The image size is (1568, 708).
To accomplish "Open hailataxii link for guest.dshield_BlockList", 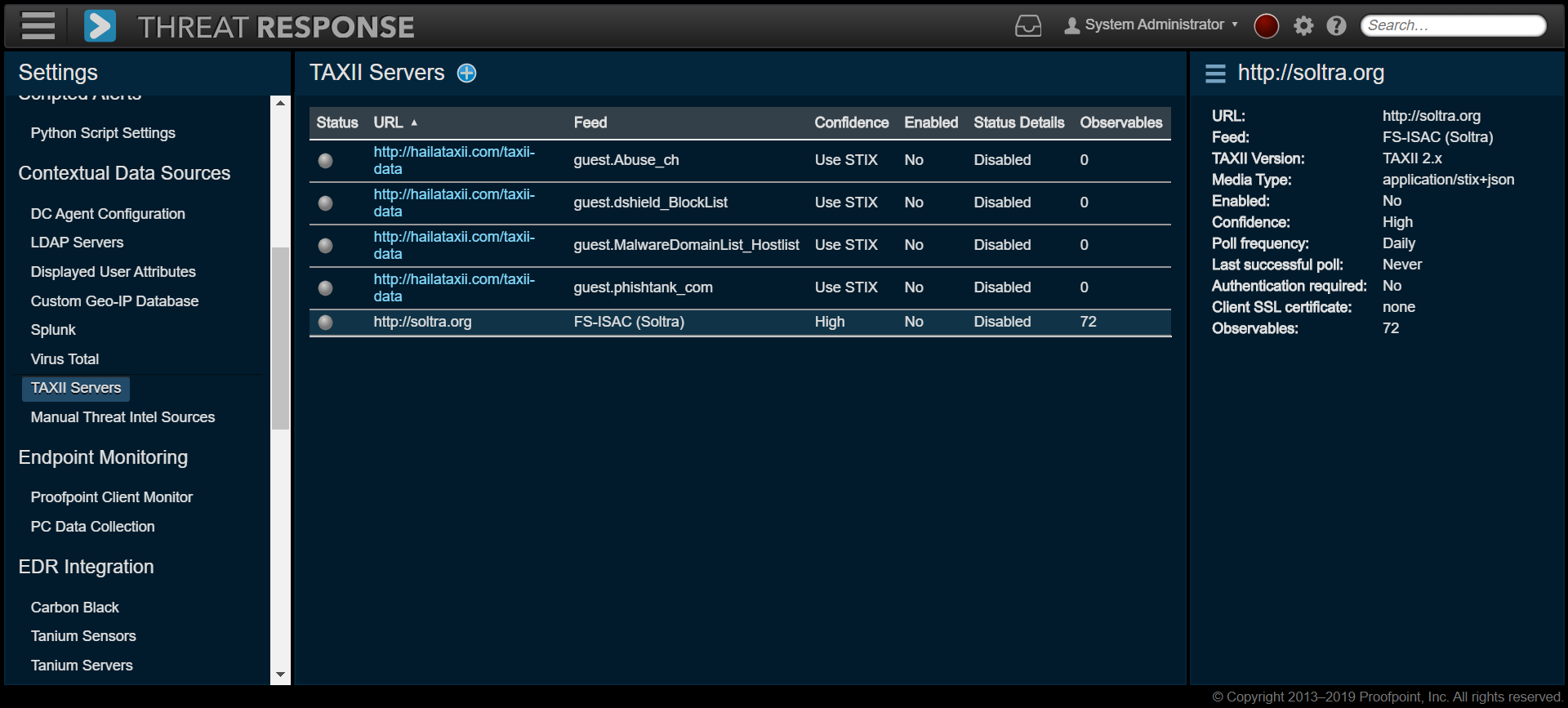I will click(x=453, y=203).
